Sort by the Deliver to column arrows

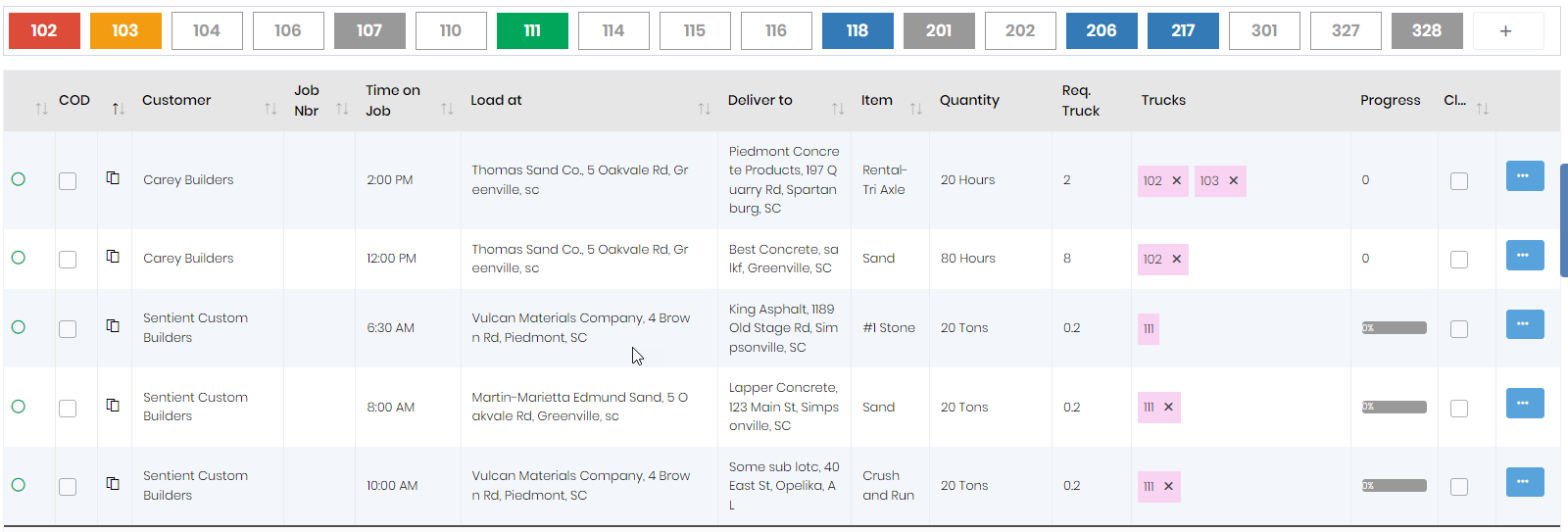click(x=838, y=109)
